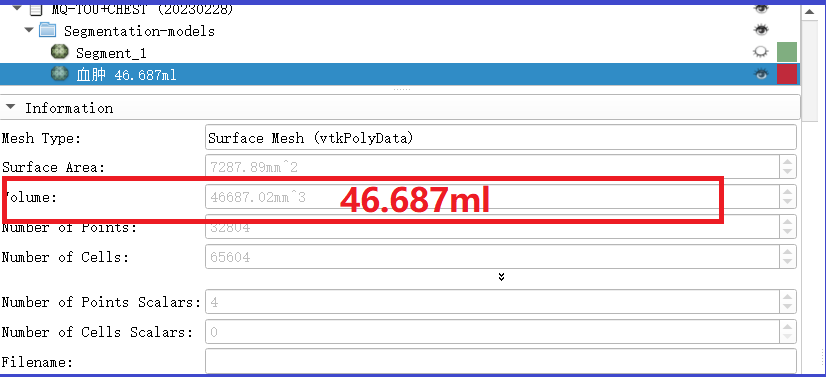This screenshot has width=826, height=377.
Task: Click the Mesh Type field
Action: (500, 138)
